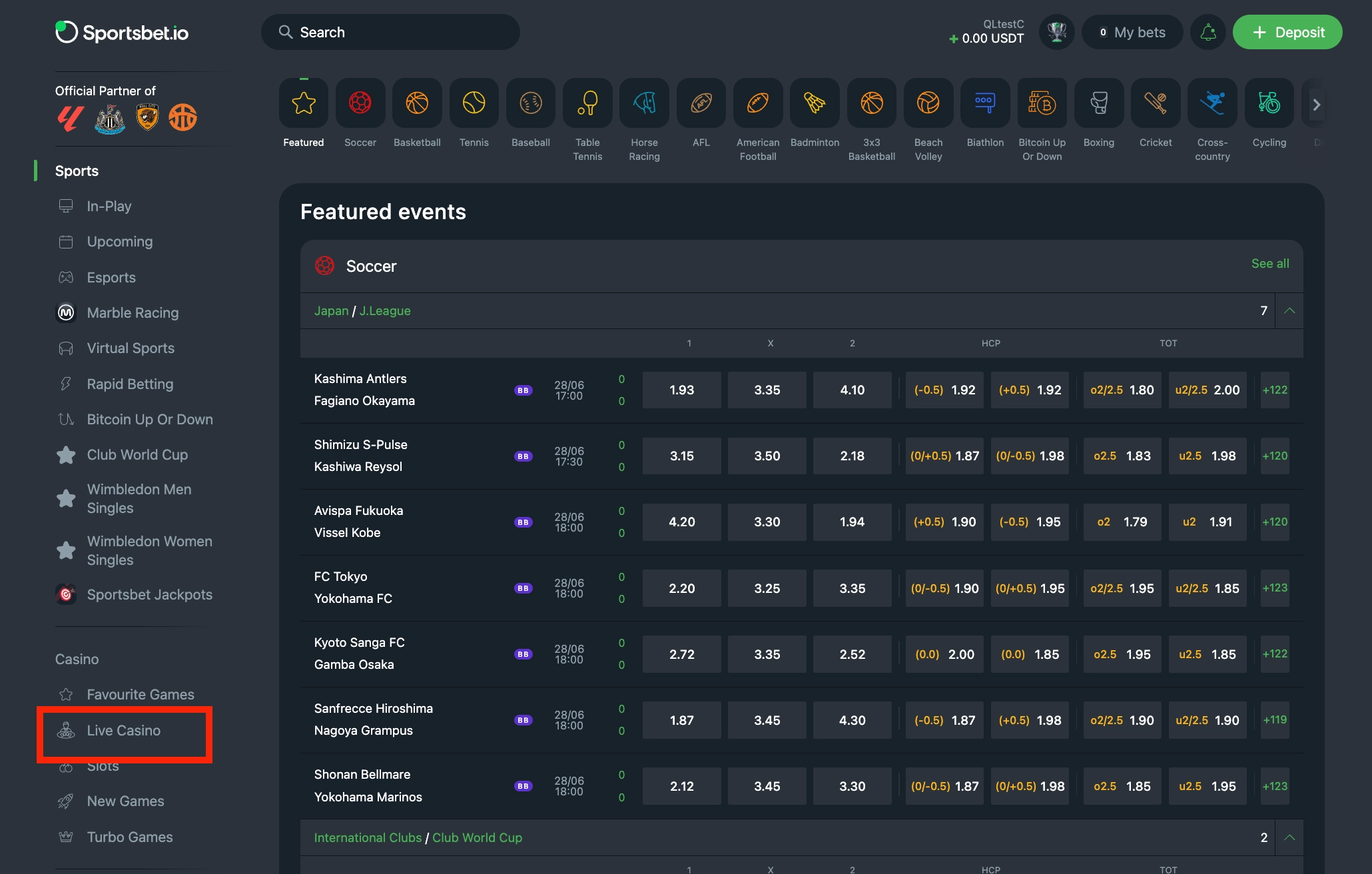Select Vissel Kobe win odds 1.94
Screen dimensions: 1372x874
click(x=852, y=522)
